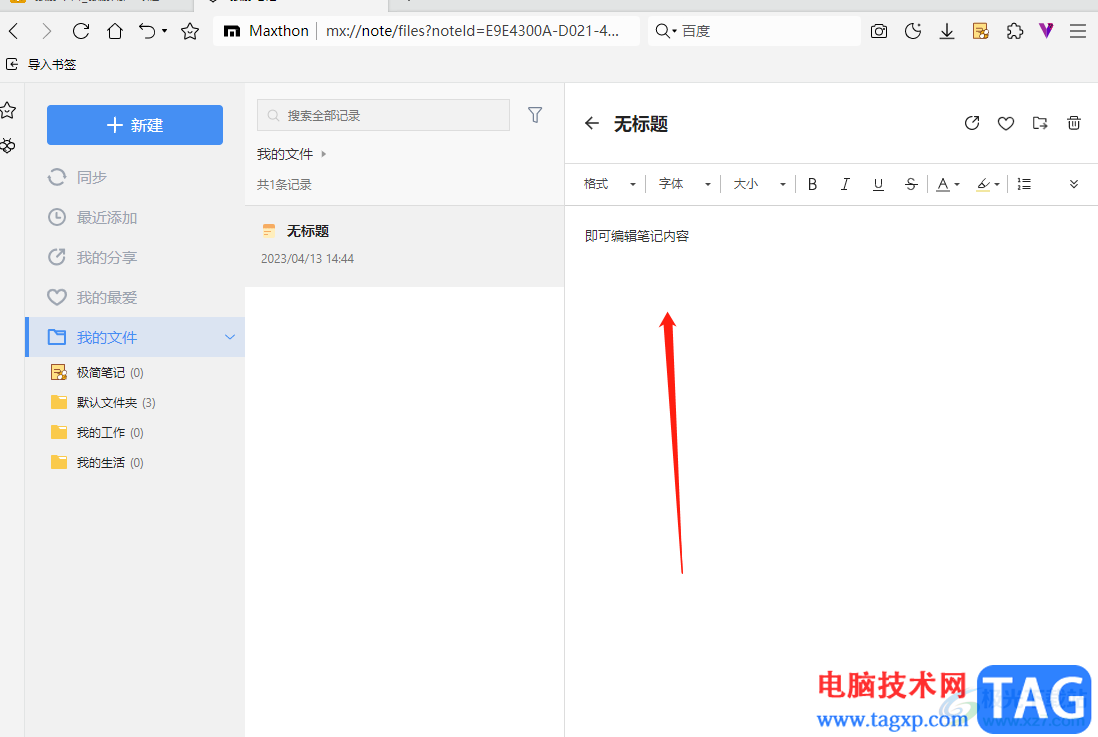Screen dimensions: 1098x737
Task: Toggle night mode moon icon
Action: click(912, 31)
